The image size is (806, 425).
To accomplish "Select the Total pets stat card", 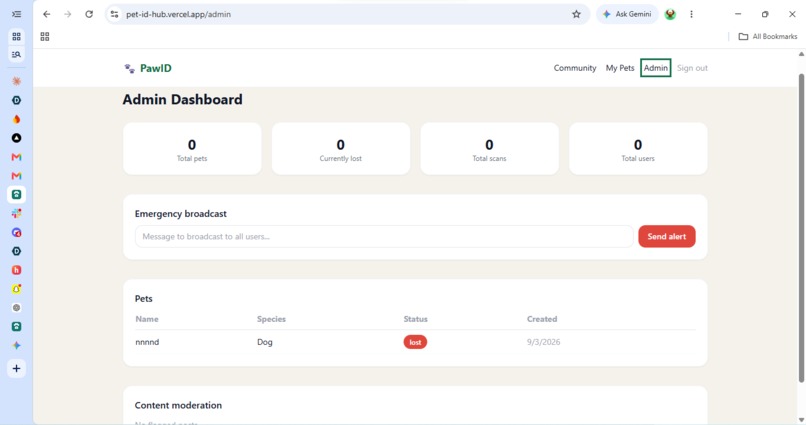I will 192,149.
